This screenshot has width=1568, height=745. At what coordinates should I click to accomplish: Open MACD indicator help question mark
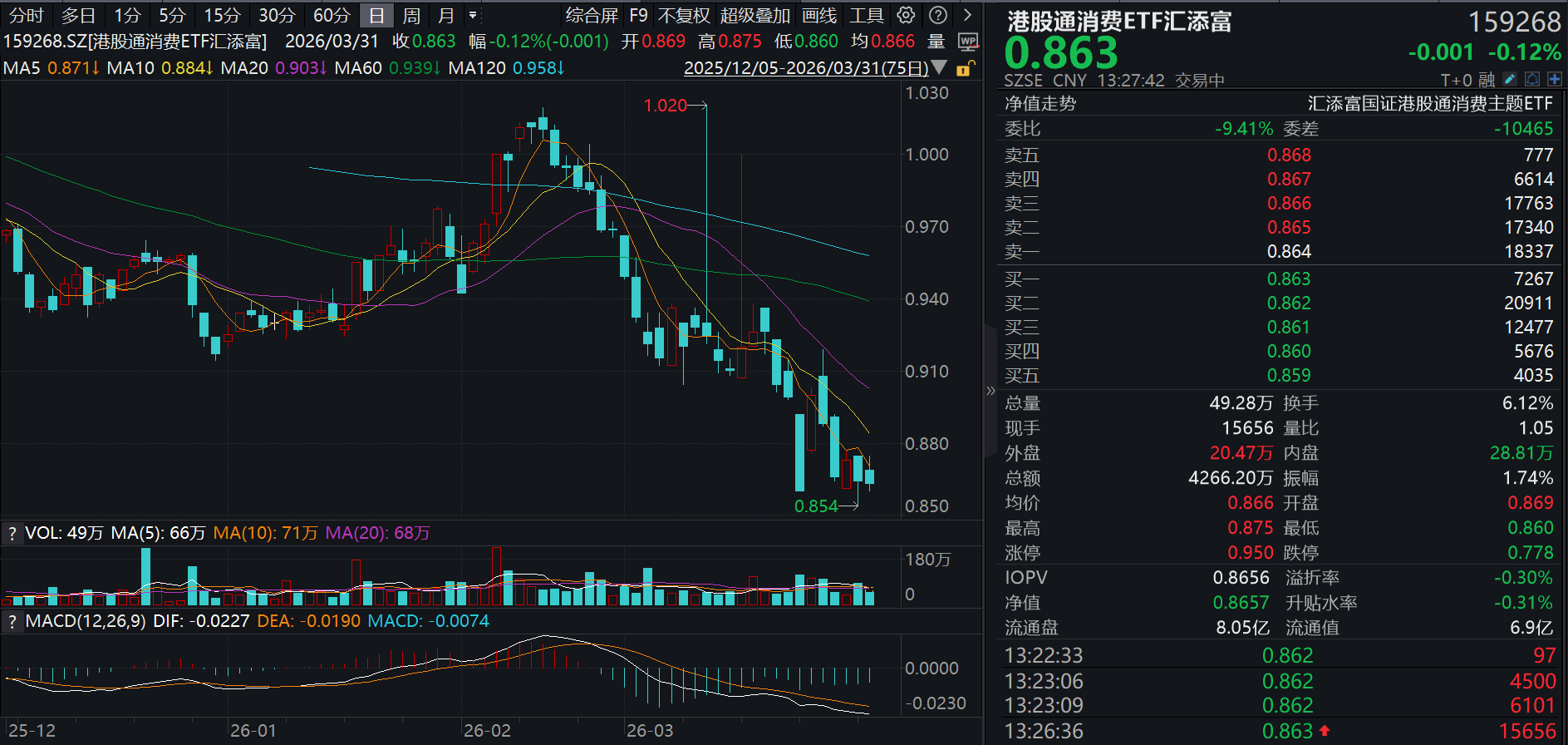(x=12, y=621)
